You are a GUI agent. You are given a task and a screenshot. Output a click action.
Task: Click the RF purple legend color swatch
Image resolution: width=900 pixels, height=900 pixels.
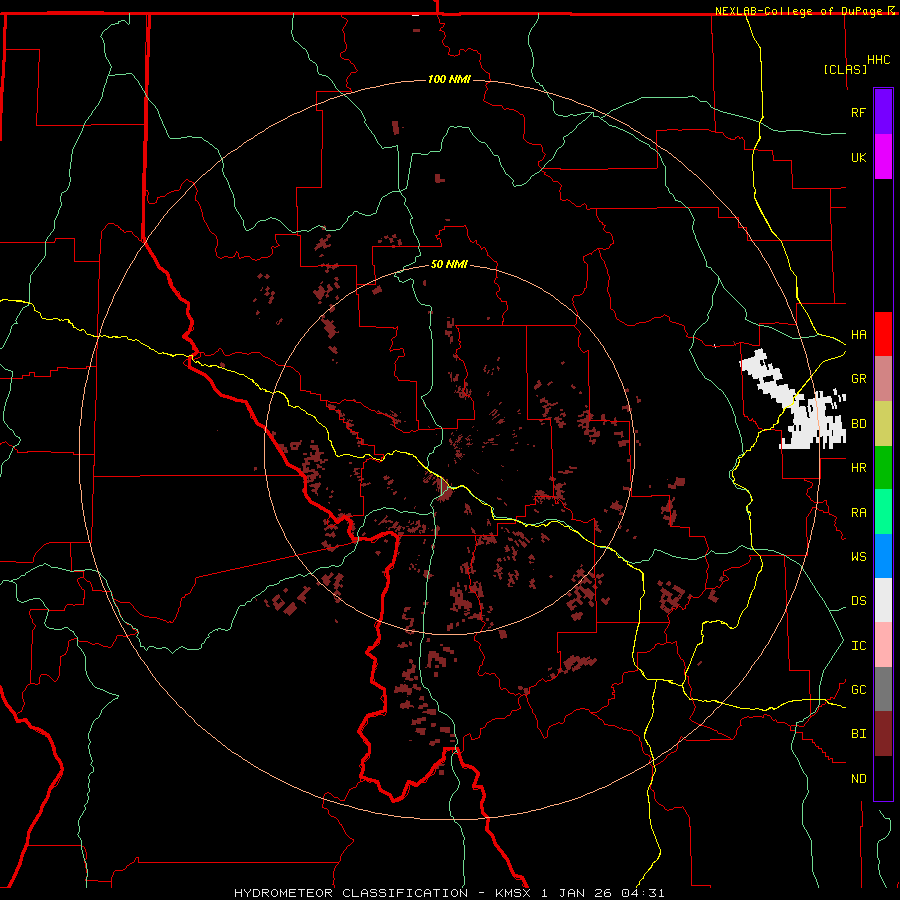click(x=883, y=112)
